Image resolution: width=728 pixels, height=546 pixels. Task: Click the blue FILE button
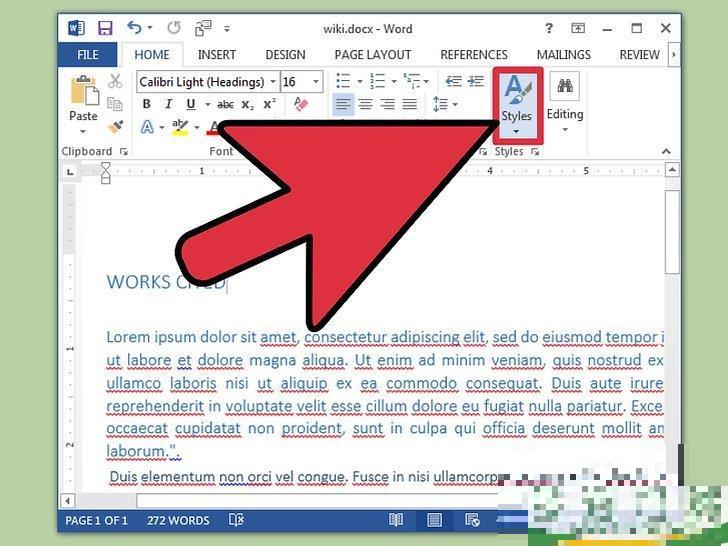[x=88, y=55]
